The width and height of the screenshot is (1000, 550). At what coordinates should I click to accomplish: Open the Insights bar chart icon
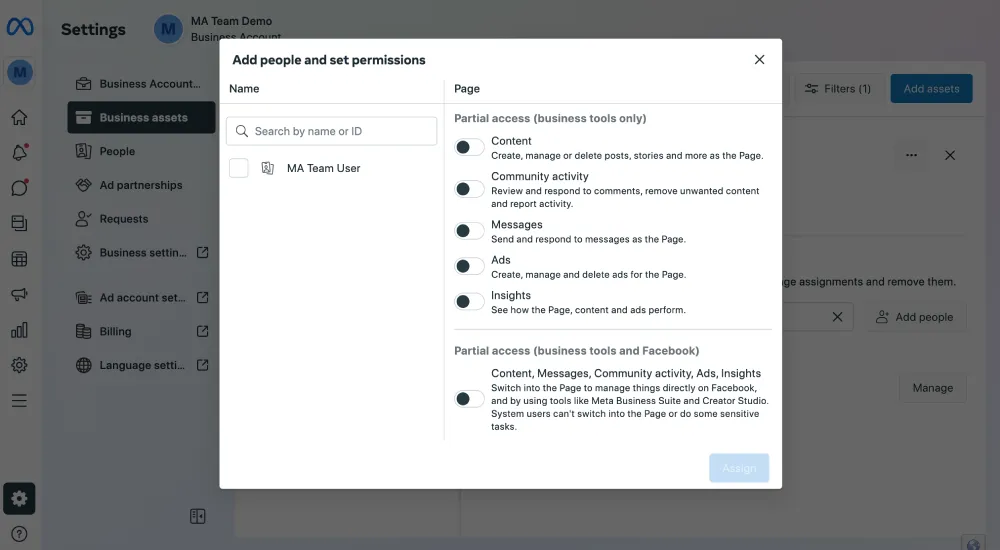tap(19, 330)
